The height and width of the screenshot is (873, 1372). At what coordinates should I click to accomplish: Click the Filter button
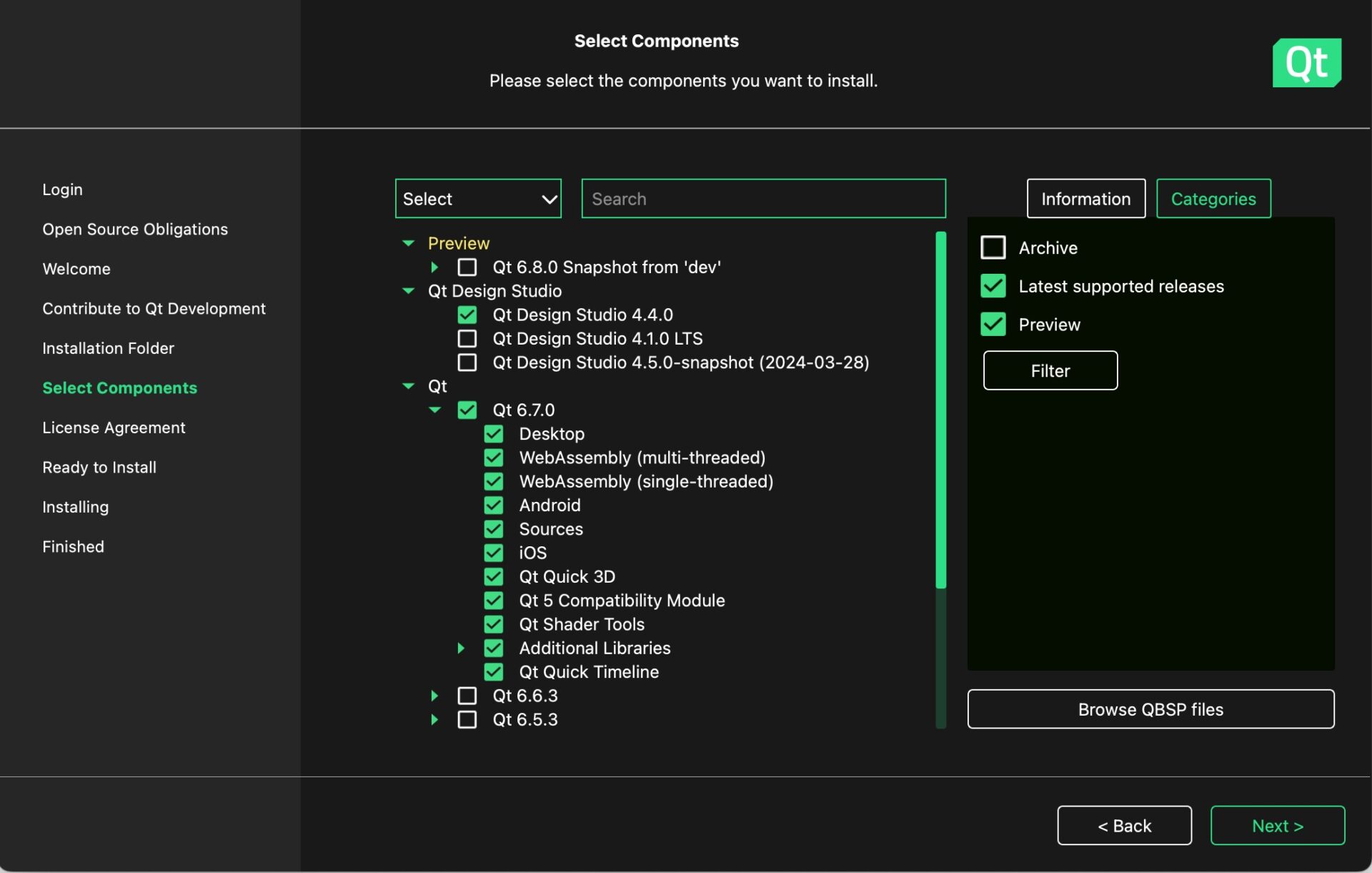tap(1050, 370)
